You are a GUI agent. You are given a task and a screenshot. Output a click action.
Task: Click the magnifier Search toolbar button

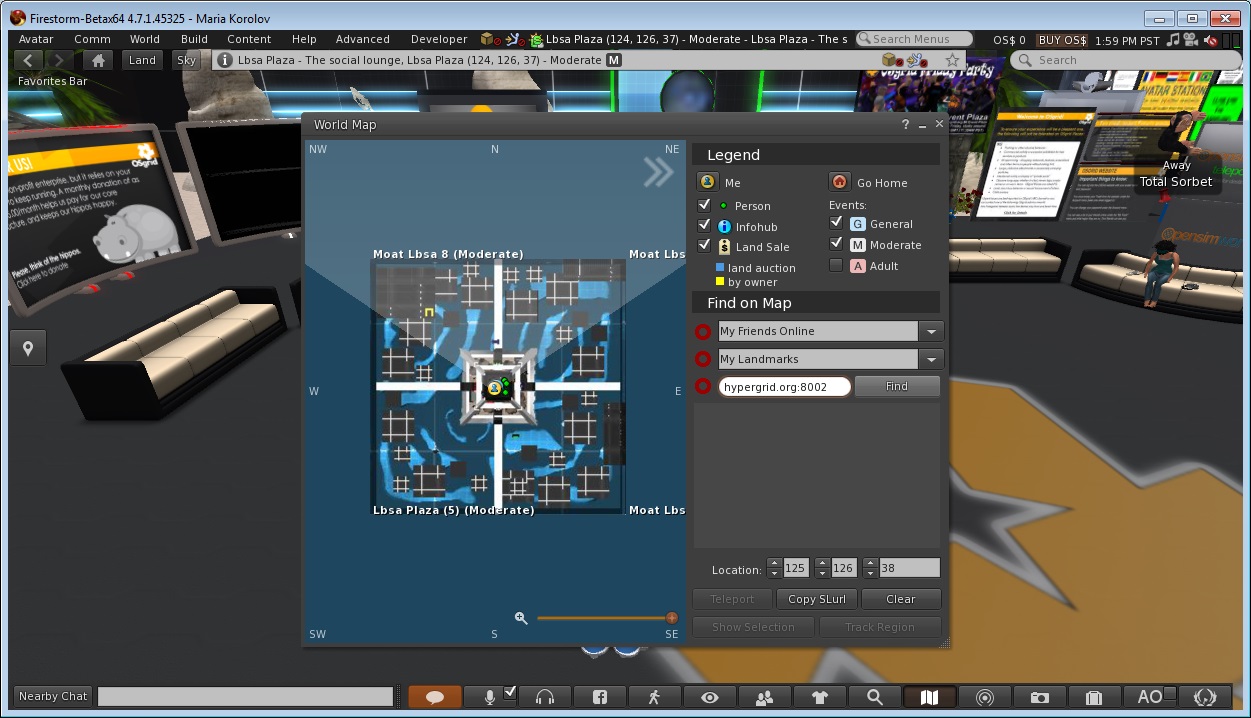(875, 697)
